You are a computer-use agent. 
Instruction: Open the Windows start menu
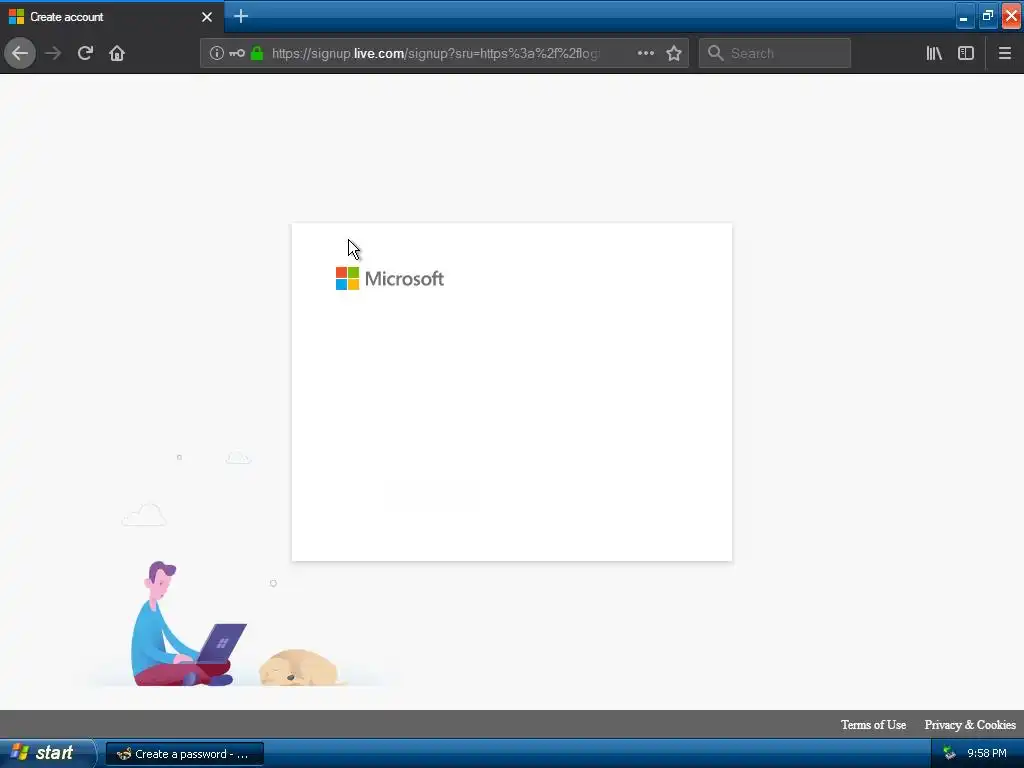click(46, 754)
